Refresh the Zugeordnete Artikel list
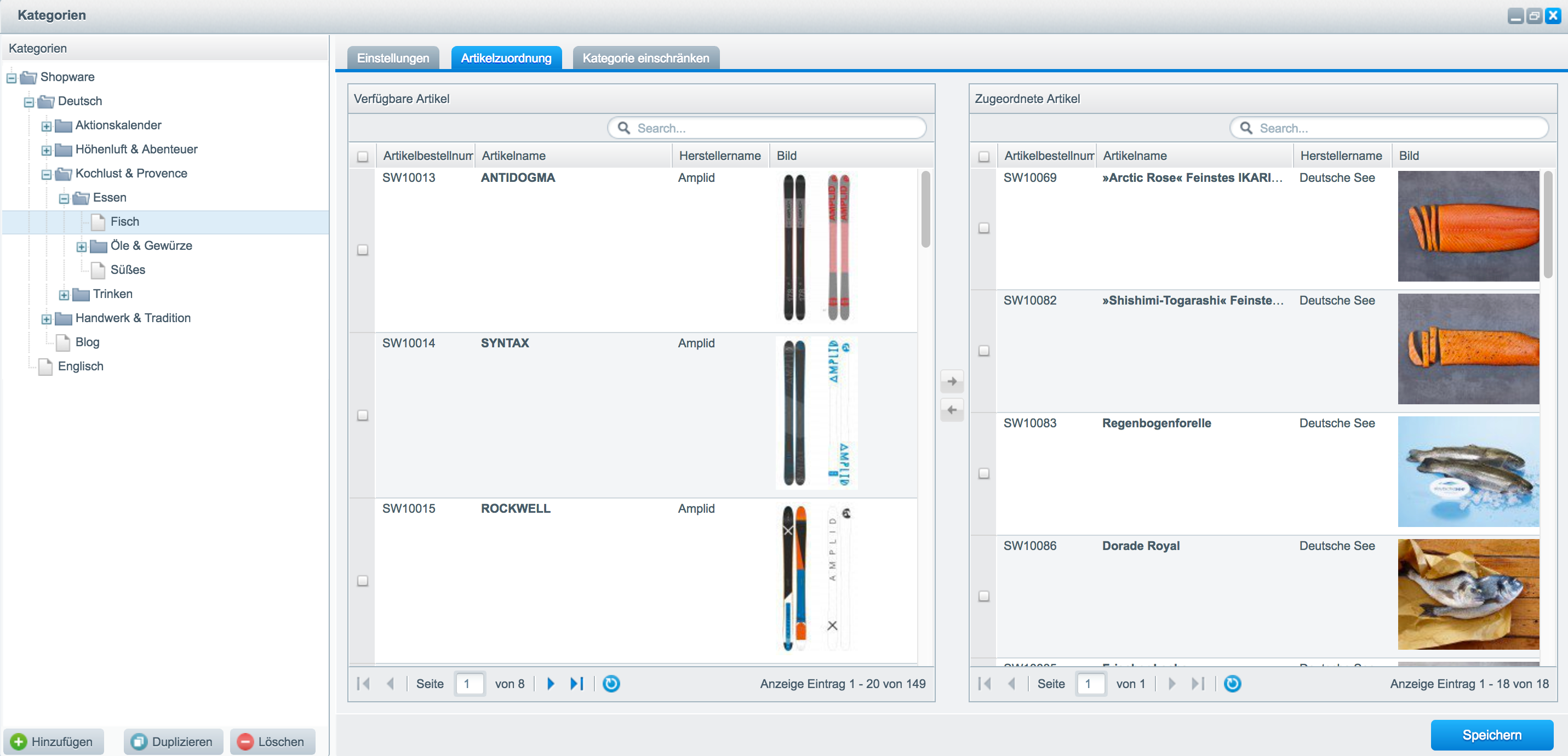This screenshot has width=1568, height=756. point(1232,684)
